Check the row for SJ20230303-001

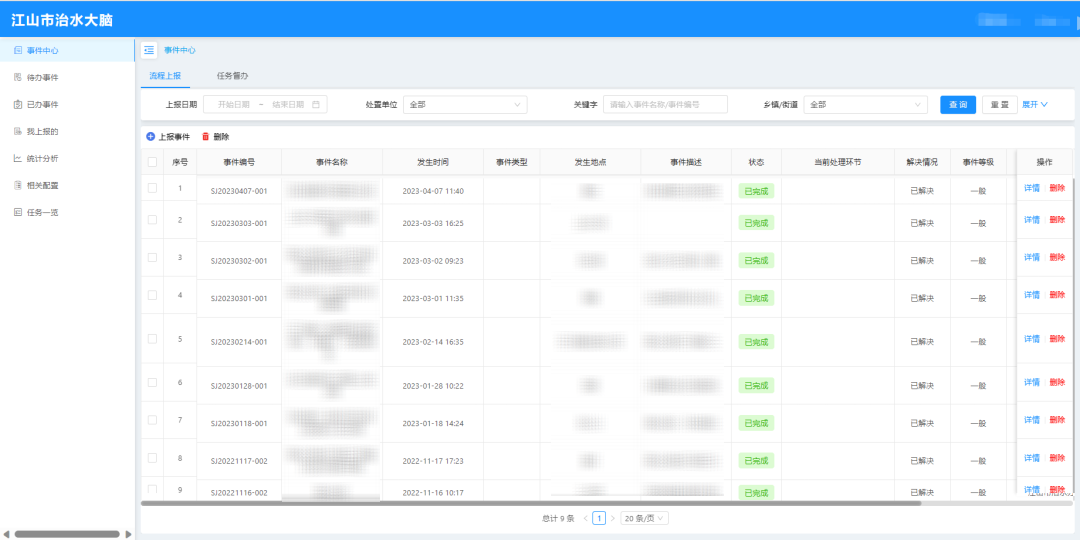tap(152, 220)
